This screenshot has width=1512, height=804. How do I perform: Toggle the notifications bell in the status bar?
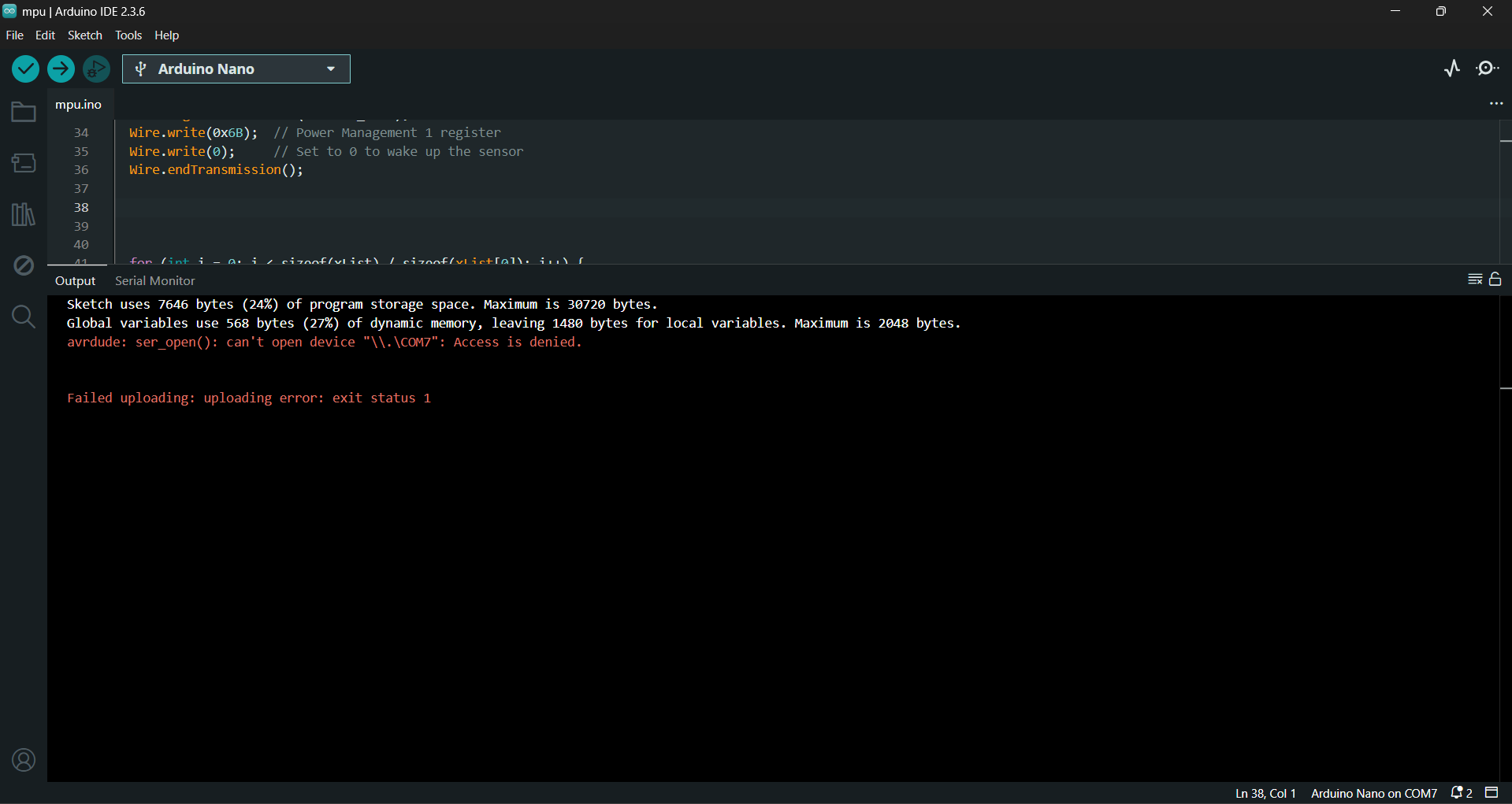pyautogui.click(x=1456, y=793)
